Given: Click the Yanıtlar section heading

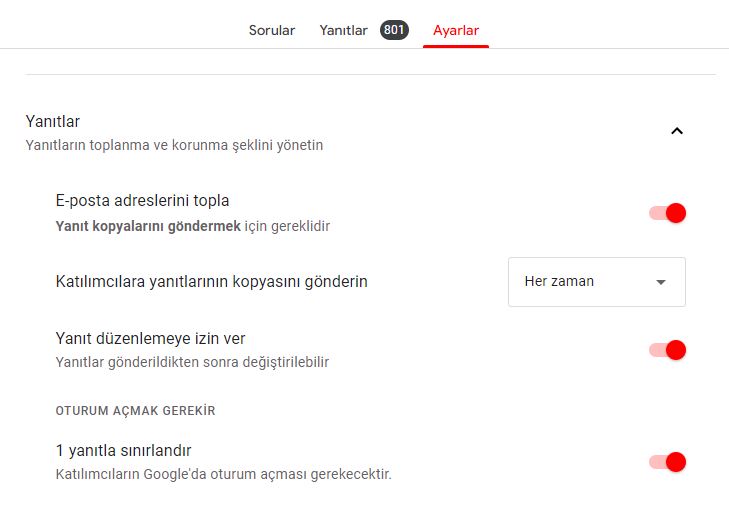Looking at the screenshot, I should pyautogui.click(x=52, y=121).
